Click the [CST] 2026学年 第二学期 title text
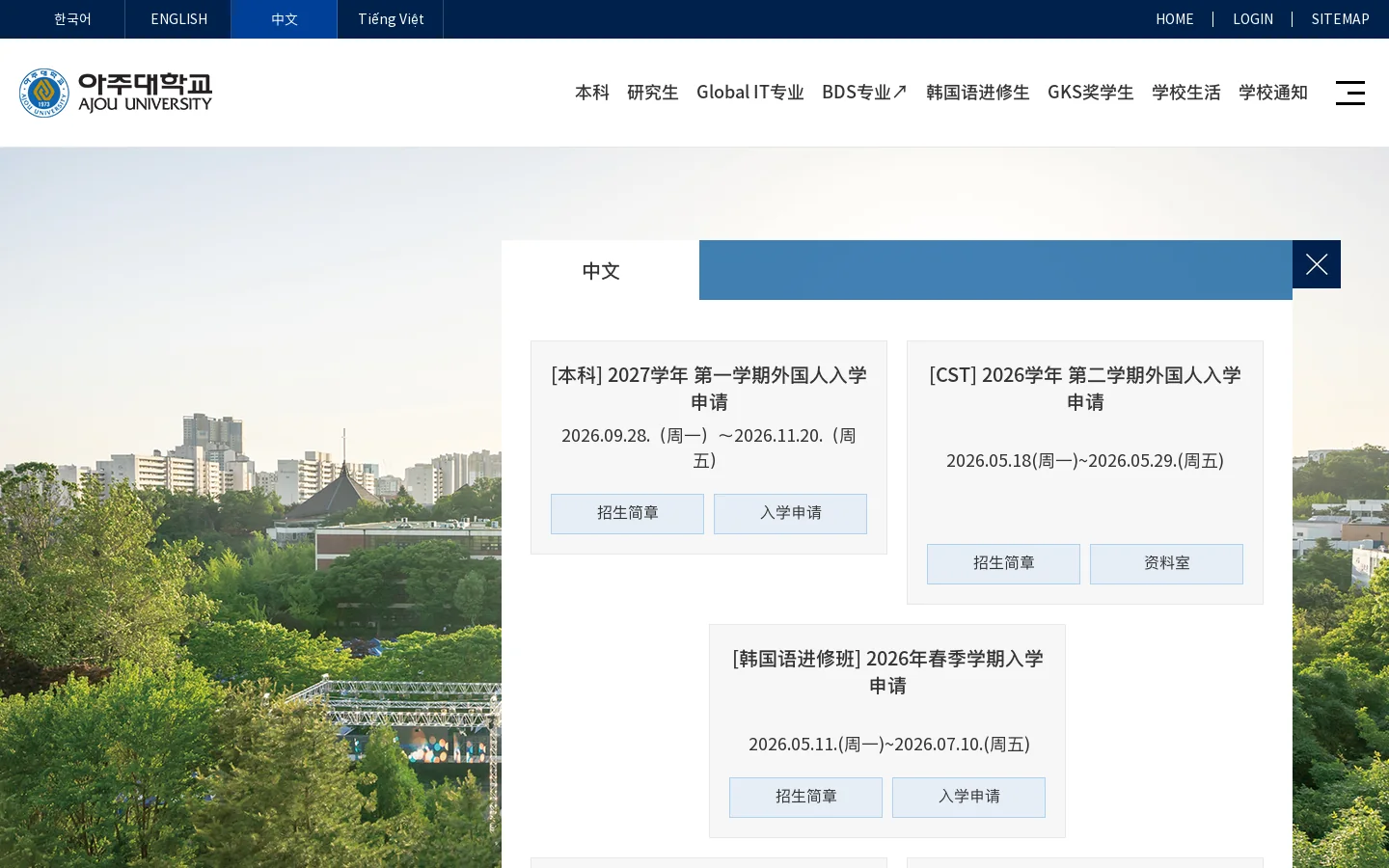The image size is (1389, 868). (1085, 388)
